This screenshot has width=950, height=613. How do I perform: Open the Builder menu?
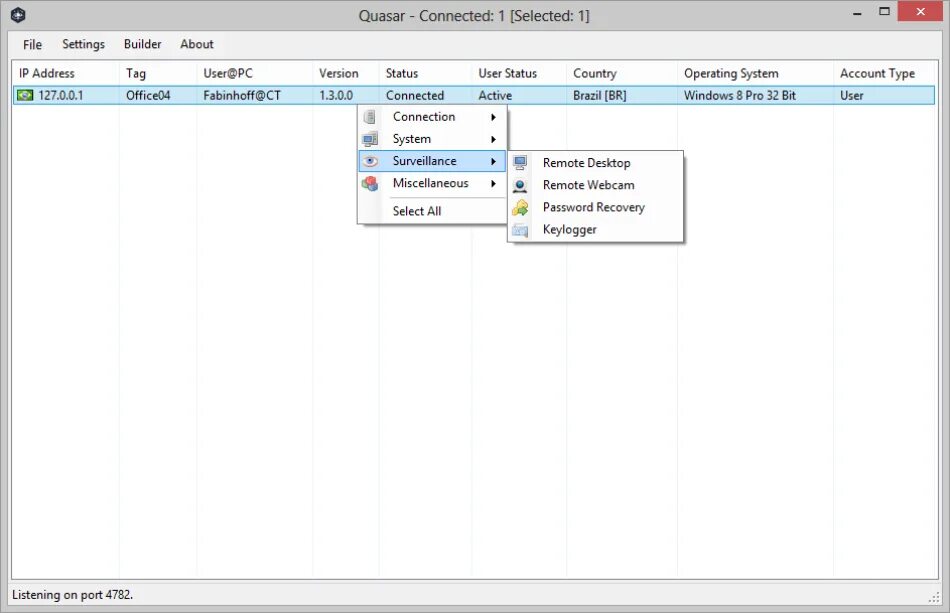[142, 44]
